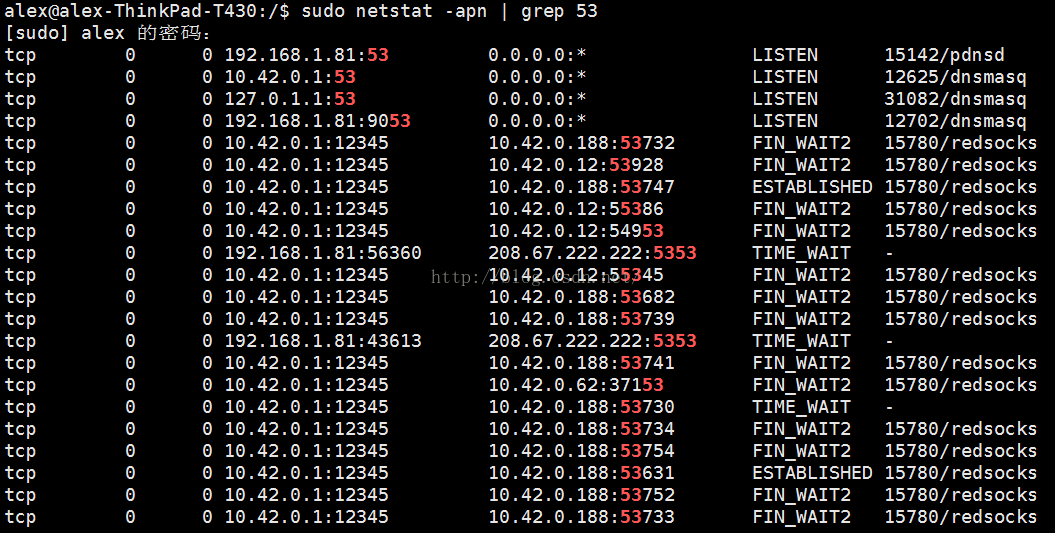The width and height of the screenshot is (1055, 533).
Task: Select local address 192.168.1.81:9053
Action: 316,121
